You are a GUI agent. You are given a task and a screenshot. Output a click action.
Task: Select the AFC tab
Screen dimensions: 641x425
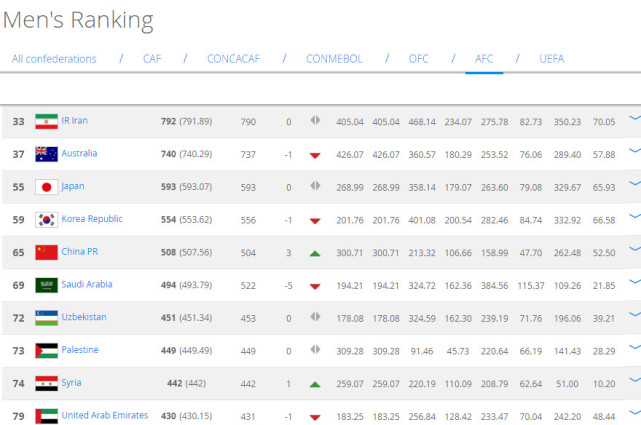tap(484, 59)
